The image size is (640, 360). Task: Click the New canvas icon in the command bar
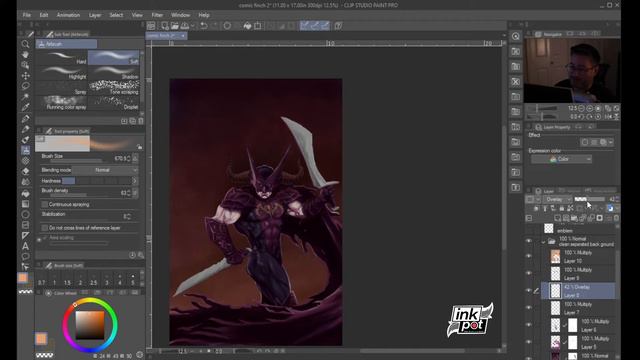coord(165,26)
